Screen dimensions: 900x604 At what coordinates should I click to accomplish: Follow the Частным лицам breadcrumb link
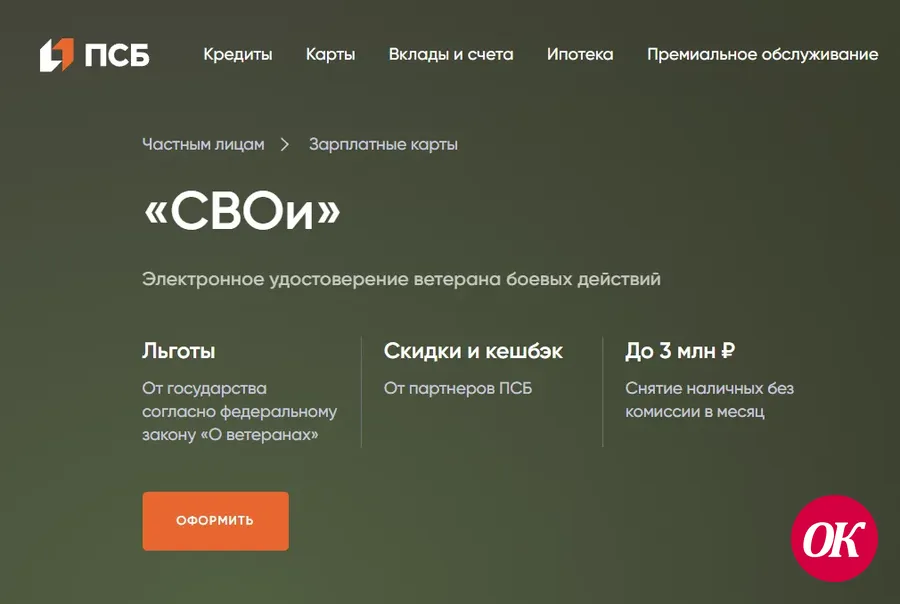[203, 144]
